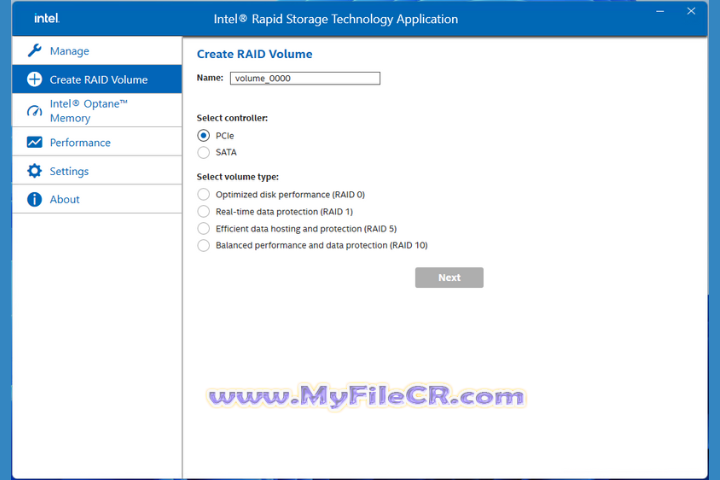Image resolution: width=720 pixels, height=480 pixels.
Task: Click the Performance chart icon
Action: click(34, 142)
